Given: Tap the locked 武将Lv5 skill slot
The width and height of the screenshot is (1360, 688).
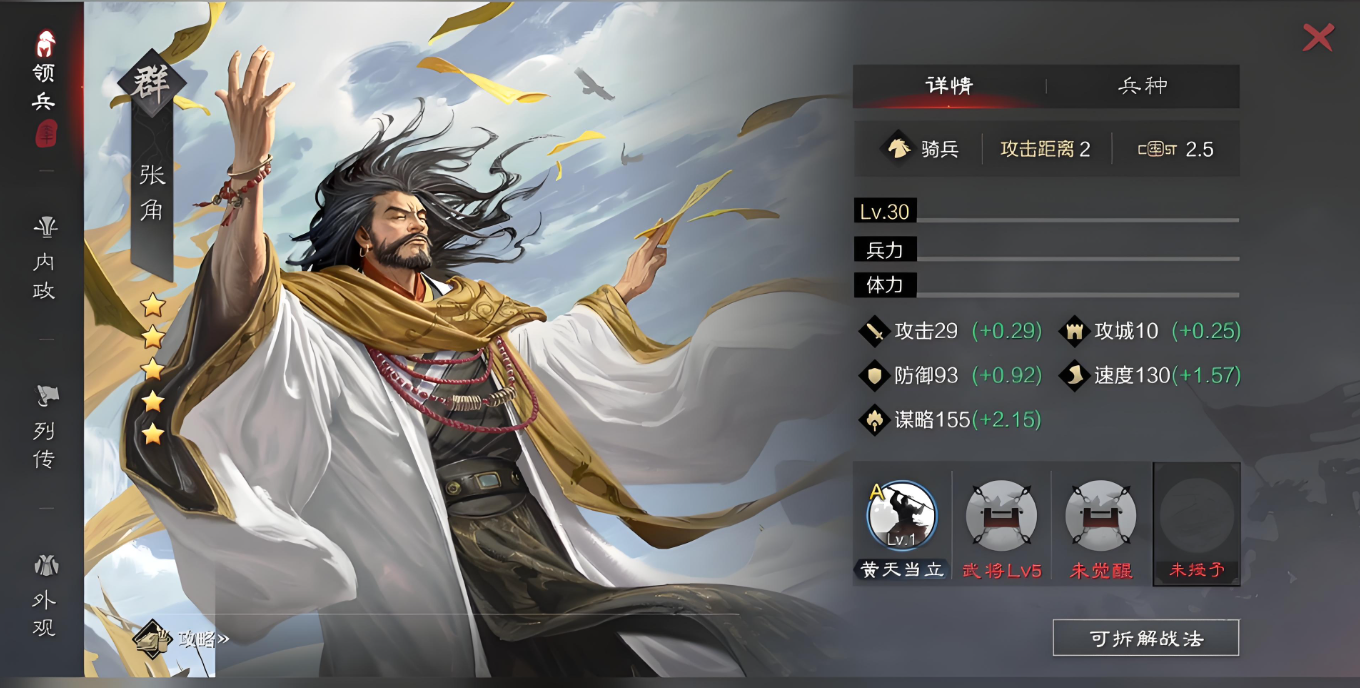Looking at the screenshot, I should [x=1001, y=516].
